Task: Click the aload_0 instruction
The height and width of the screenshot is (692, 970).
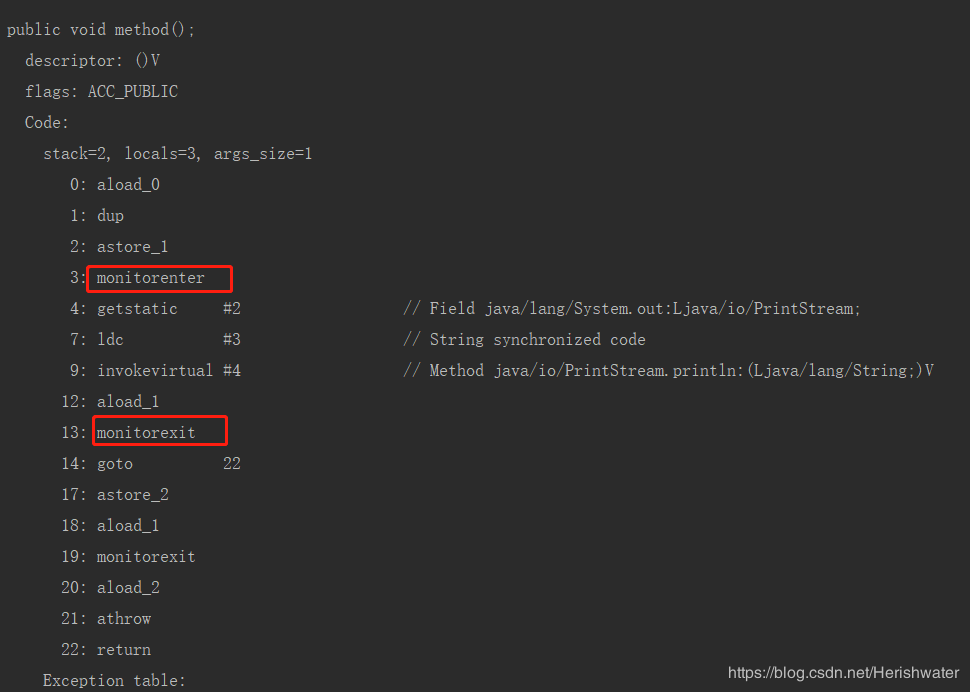Action: pyautogui.click(x=128, y=185)
